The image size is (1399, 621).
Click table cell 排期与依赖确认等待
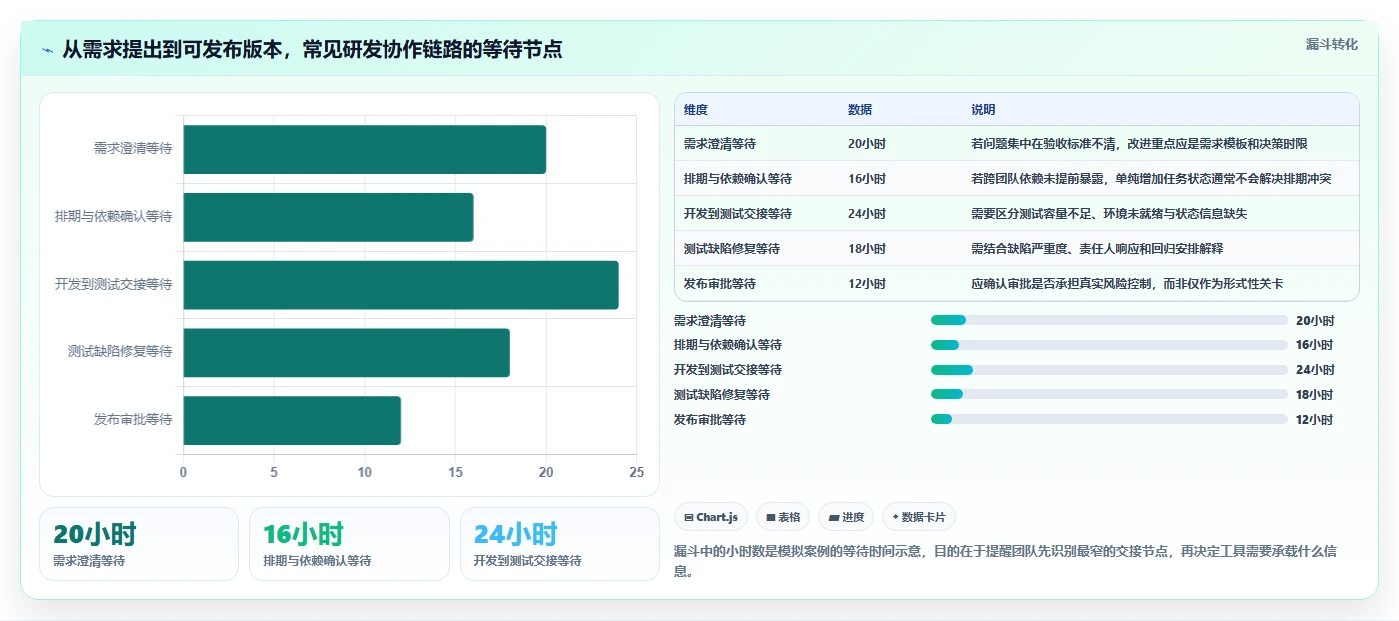pyautogui.click(x=738, y=179)
